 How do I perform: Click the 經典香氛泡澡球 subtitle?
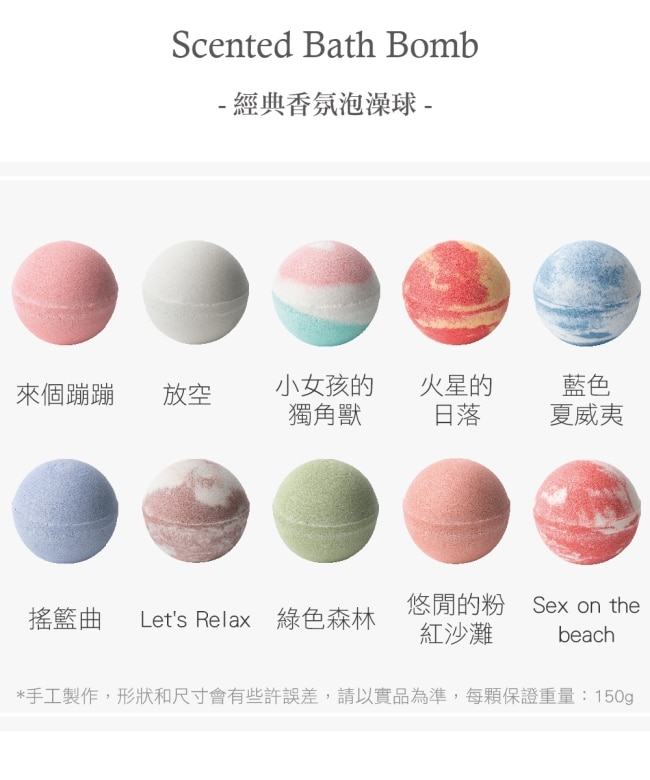pyautogui.click(x=325, y=104)
